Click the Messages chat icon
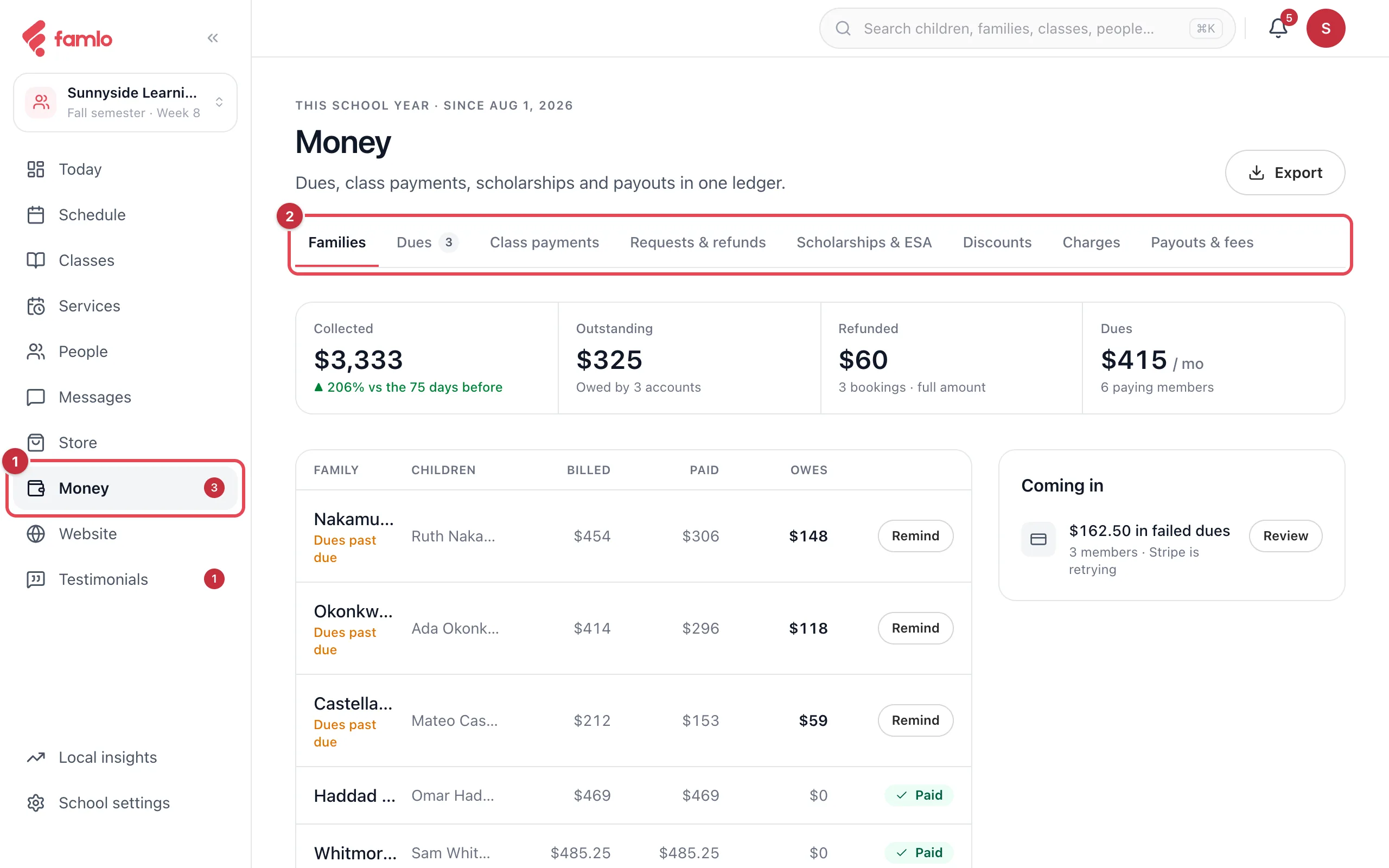 click(36, 397)
